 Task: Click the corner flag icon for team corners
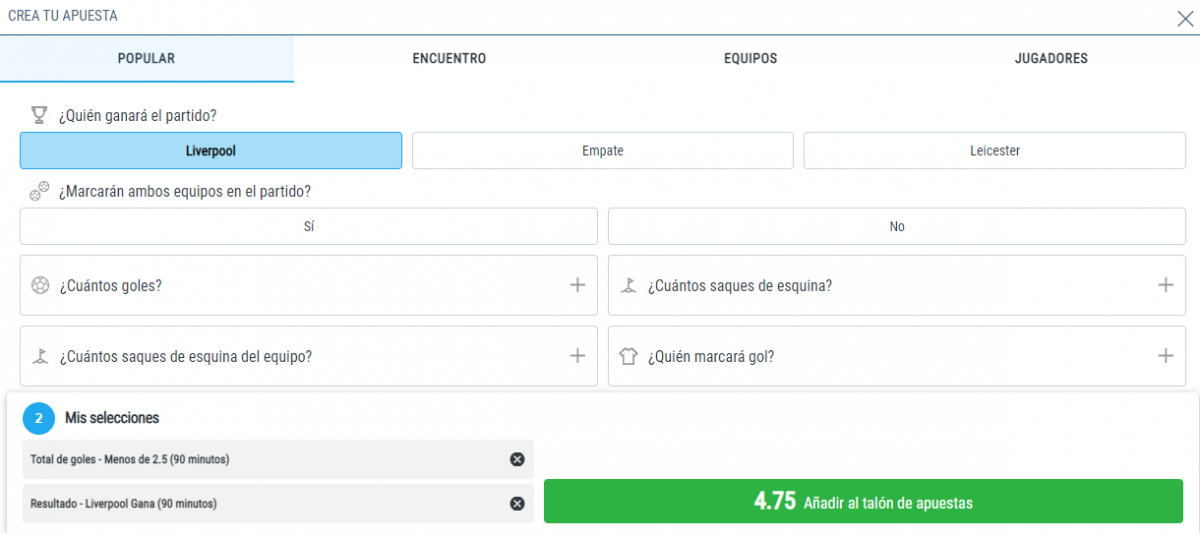click(40, 356)
